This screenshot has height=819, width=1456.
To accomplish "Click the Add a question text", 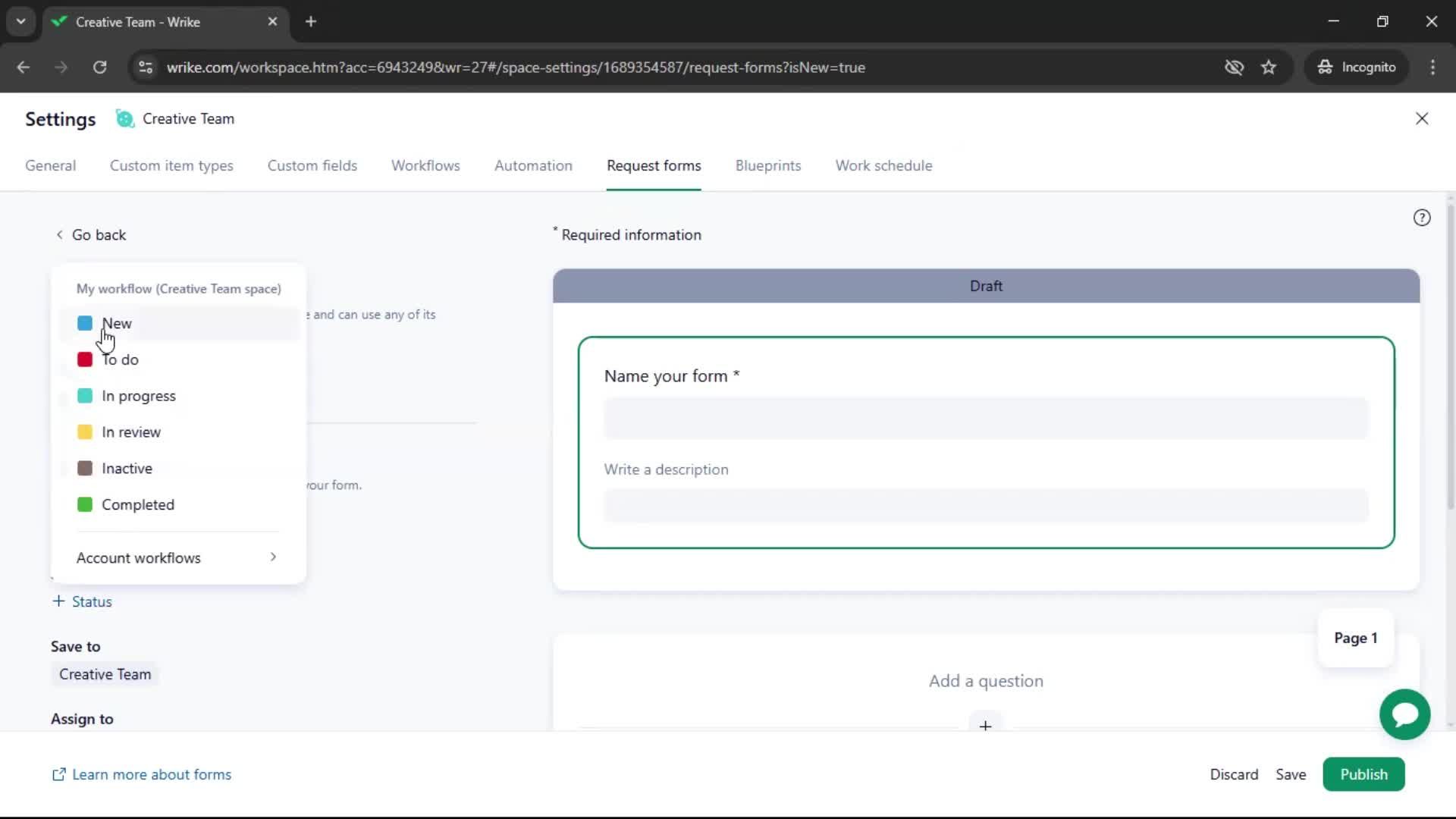I will (986, 682).
